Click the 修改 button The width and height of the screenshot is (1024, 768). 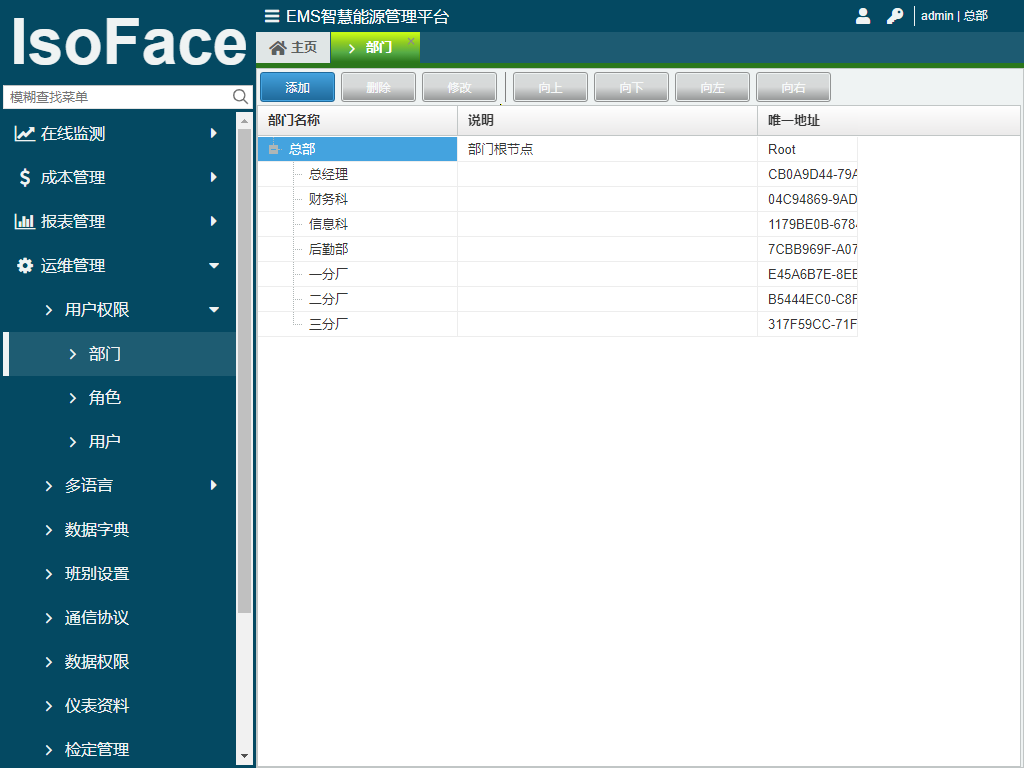coord(459,87)
